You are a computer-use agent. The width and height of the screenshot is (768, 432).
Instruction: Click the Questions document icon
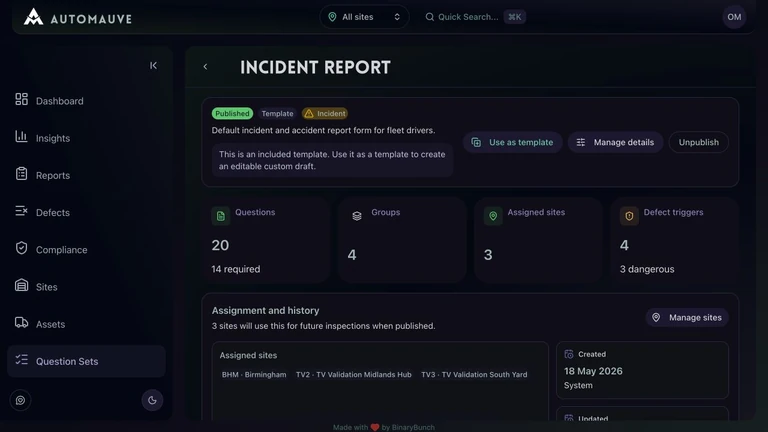coord(220,216)
